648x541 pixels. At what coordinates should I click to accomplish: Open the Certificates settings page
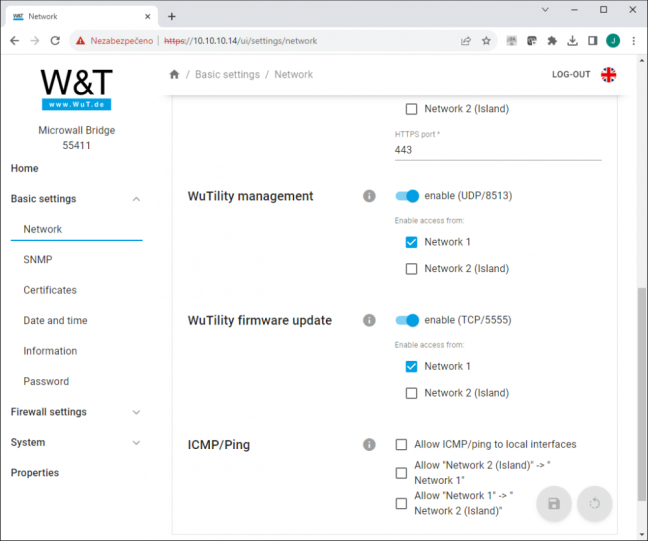[x=50, y=290]
